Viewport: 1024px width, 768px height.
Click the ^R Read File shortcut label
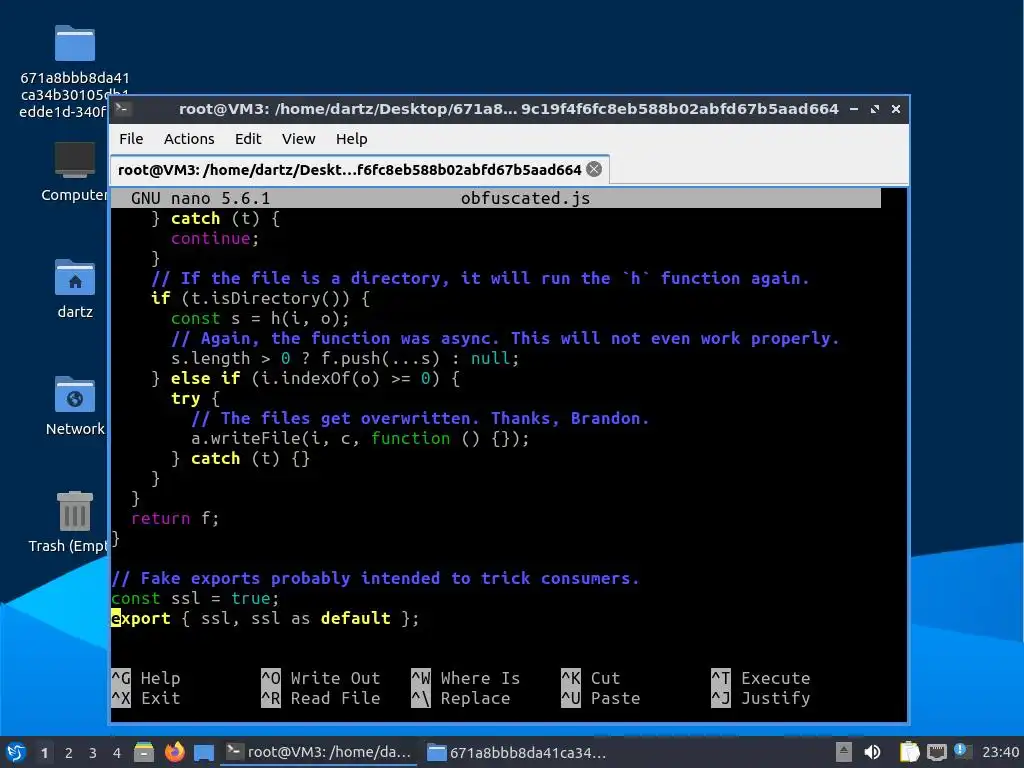(x=321, y=698)
